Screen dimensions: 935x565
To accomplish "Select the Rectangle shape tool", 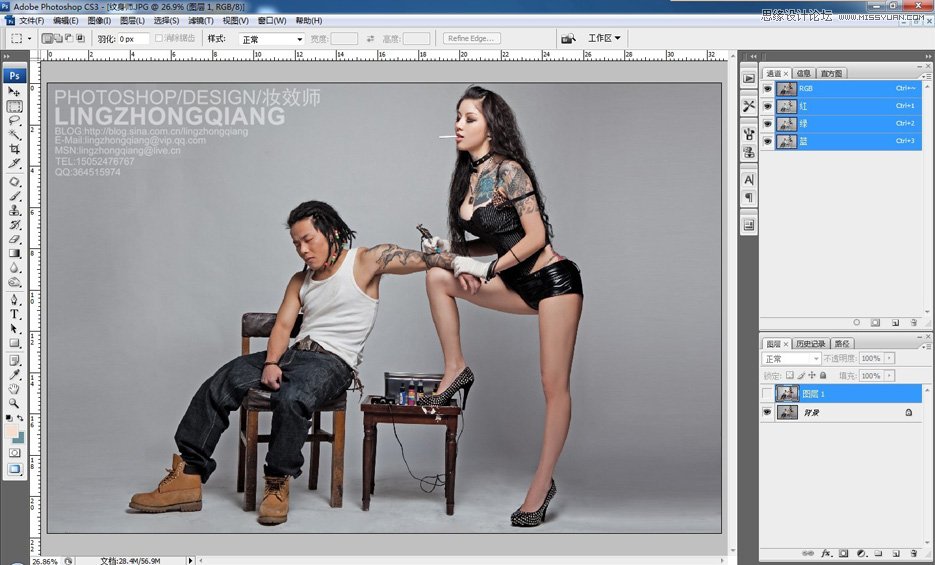I will tap(14, 343).
